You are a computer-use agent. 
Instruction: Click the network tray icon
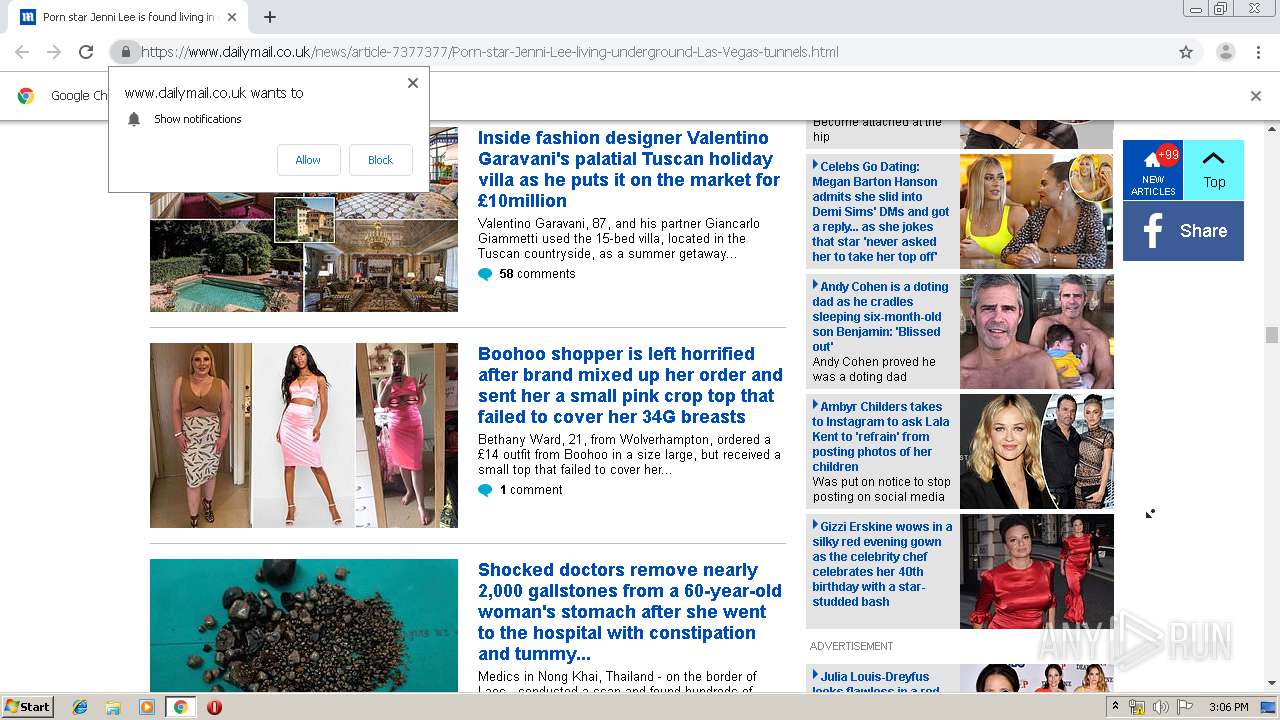pos(1137,707)
